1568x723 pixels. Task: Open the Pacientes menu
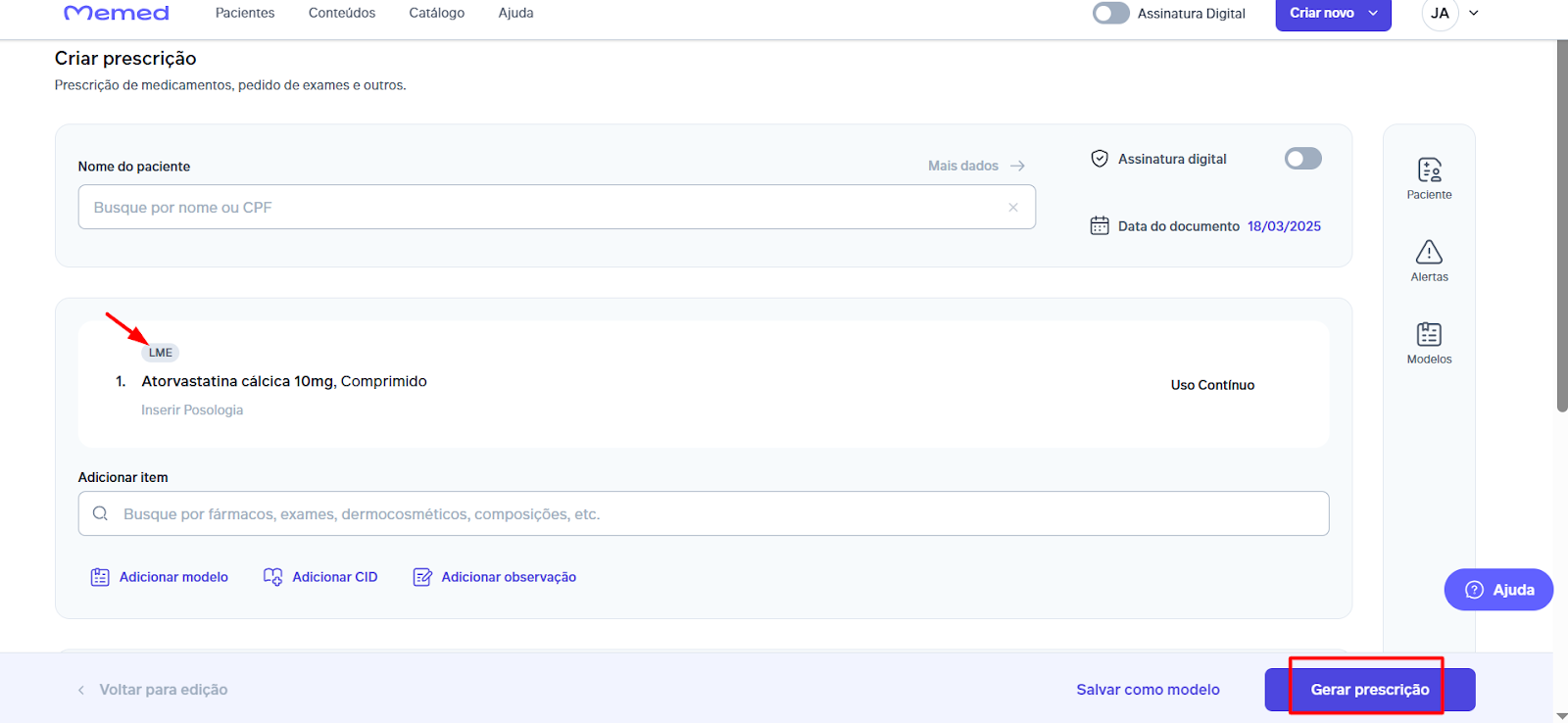point(245,13)
